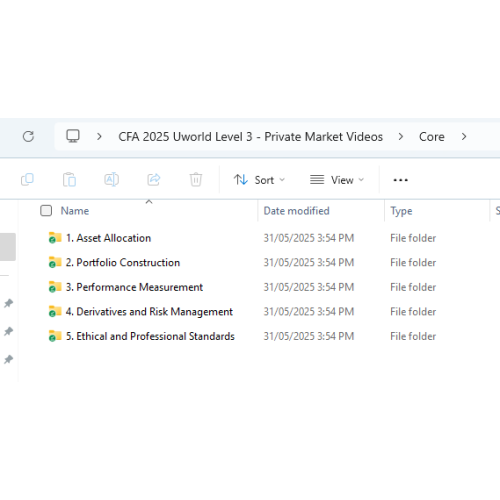Click the Asset Allocation folder icon
This screenshot has height=500, width=500.
tap(55, 238)
